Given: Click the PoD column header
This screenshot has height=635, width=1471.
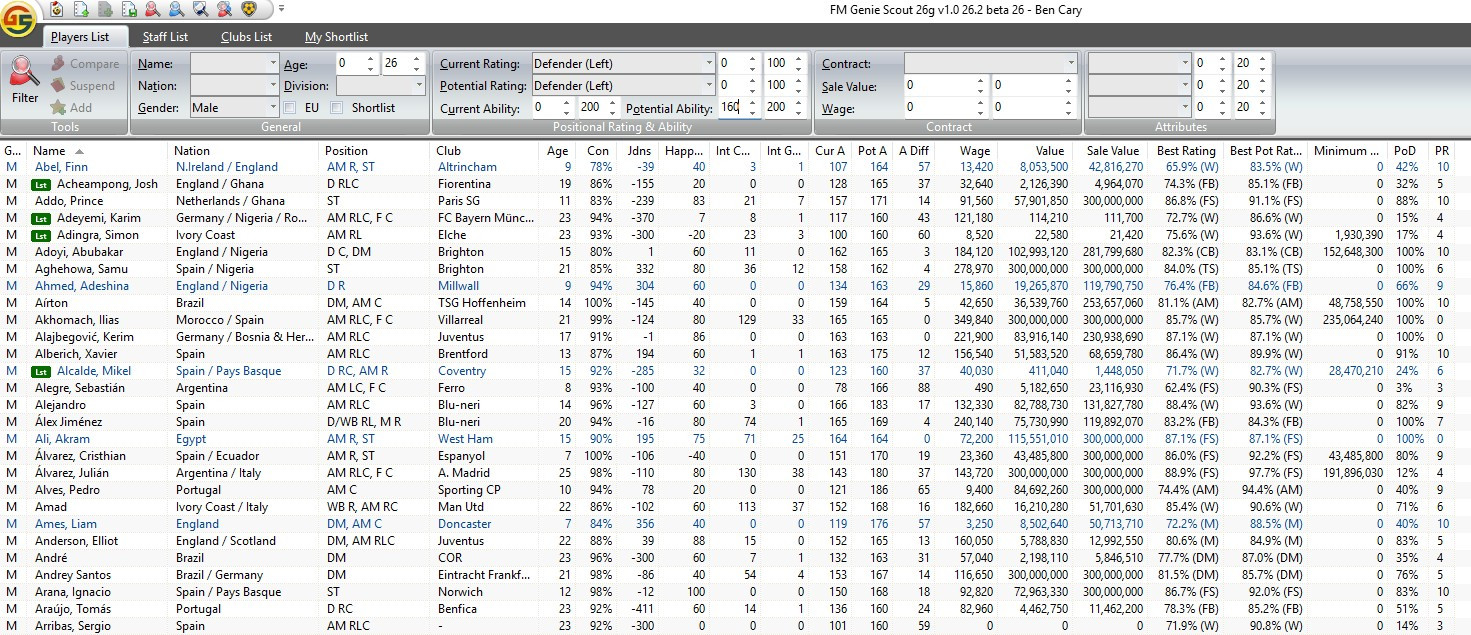Looking at the screenshot, I should (x=1405, y=151).
